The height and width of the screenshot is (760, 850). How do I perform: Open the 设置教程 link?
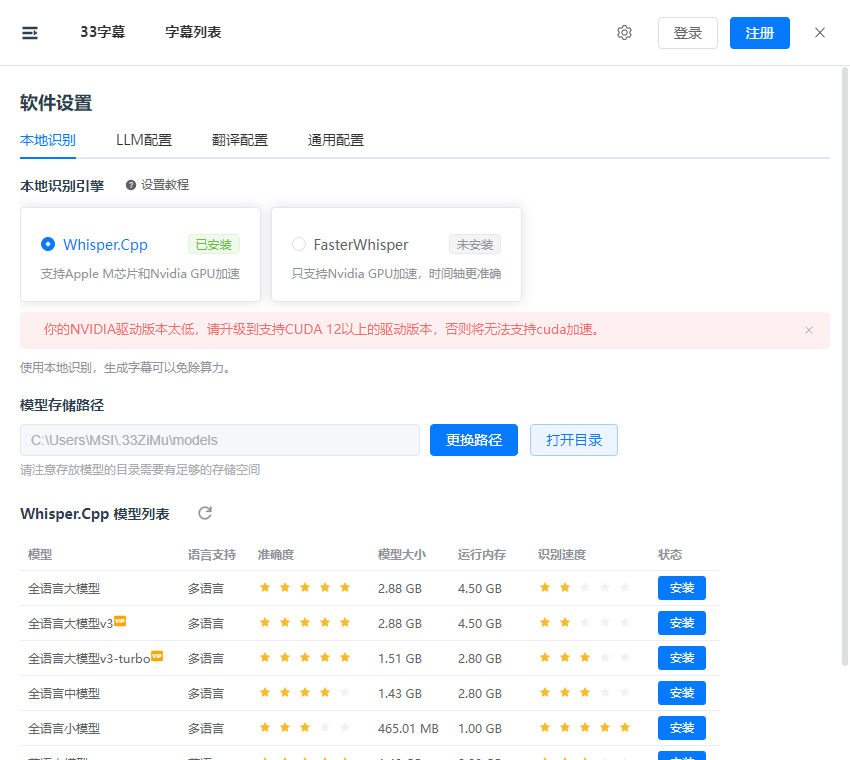(165, 185)
